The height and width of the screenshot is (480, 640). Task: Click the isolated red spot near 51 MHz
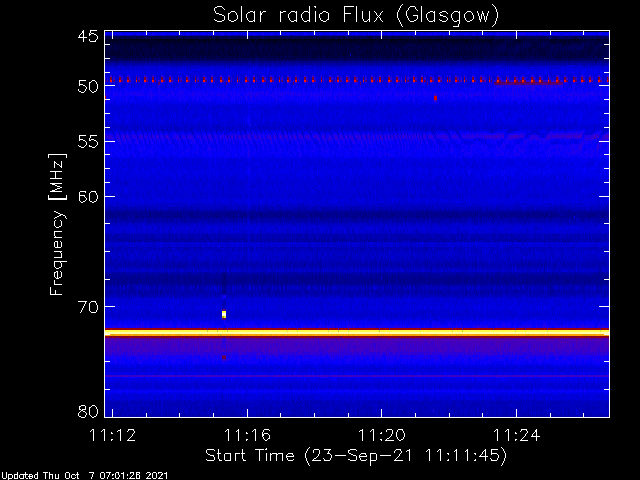pyautogui.click(x=436, y=98)
